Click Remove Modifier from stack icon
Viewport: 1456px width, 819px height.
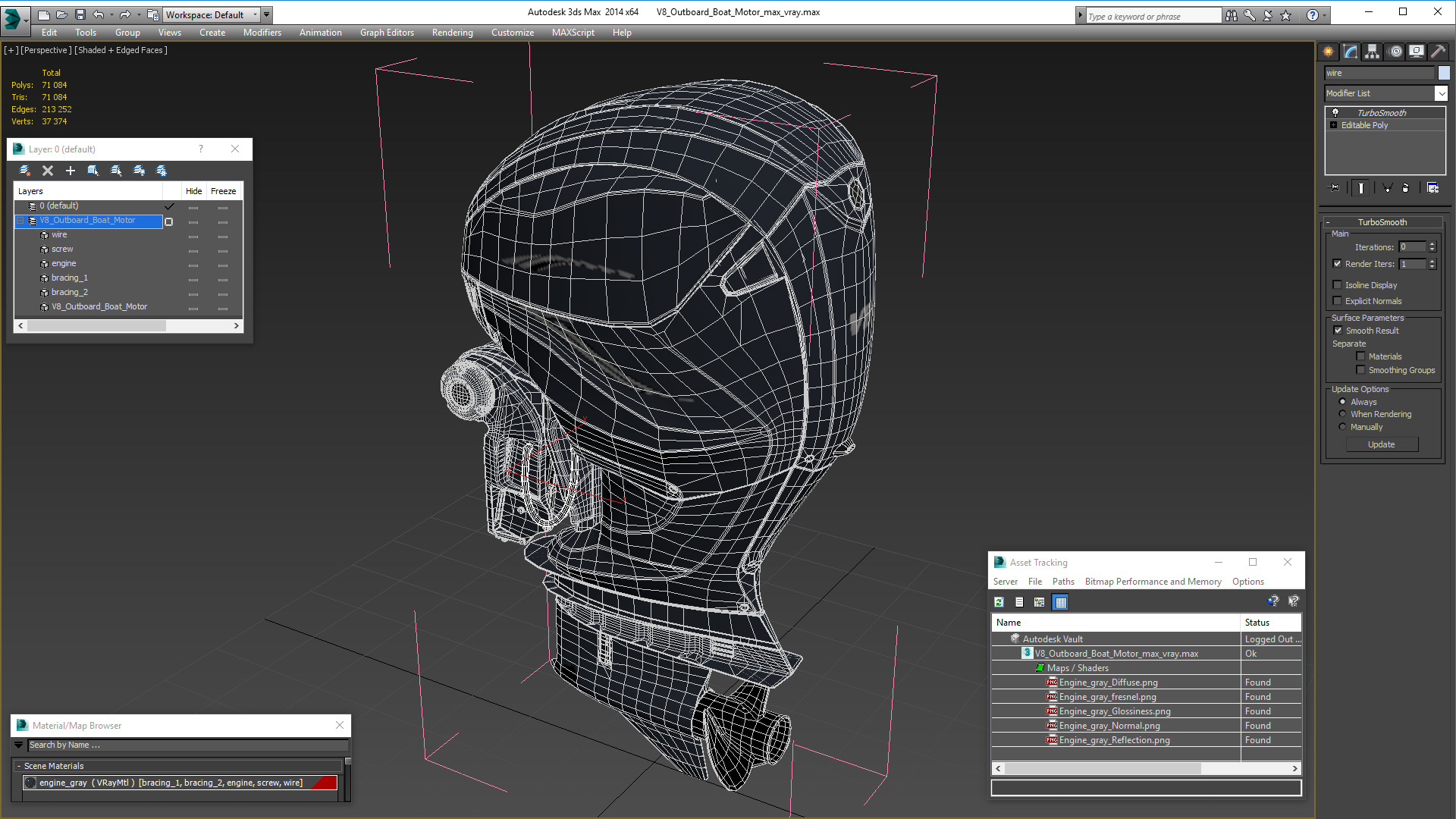tap(1405, 187)
